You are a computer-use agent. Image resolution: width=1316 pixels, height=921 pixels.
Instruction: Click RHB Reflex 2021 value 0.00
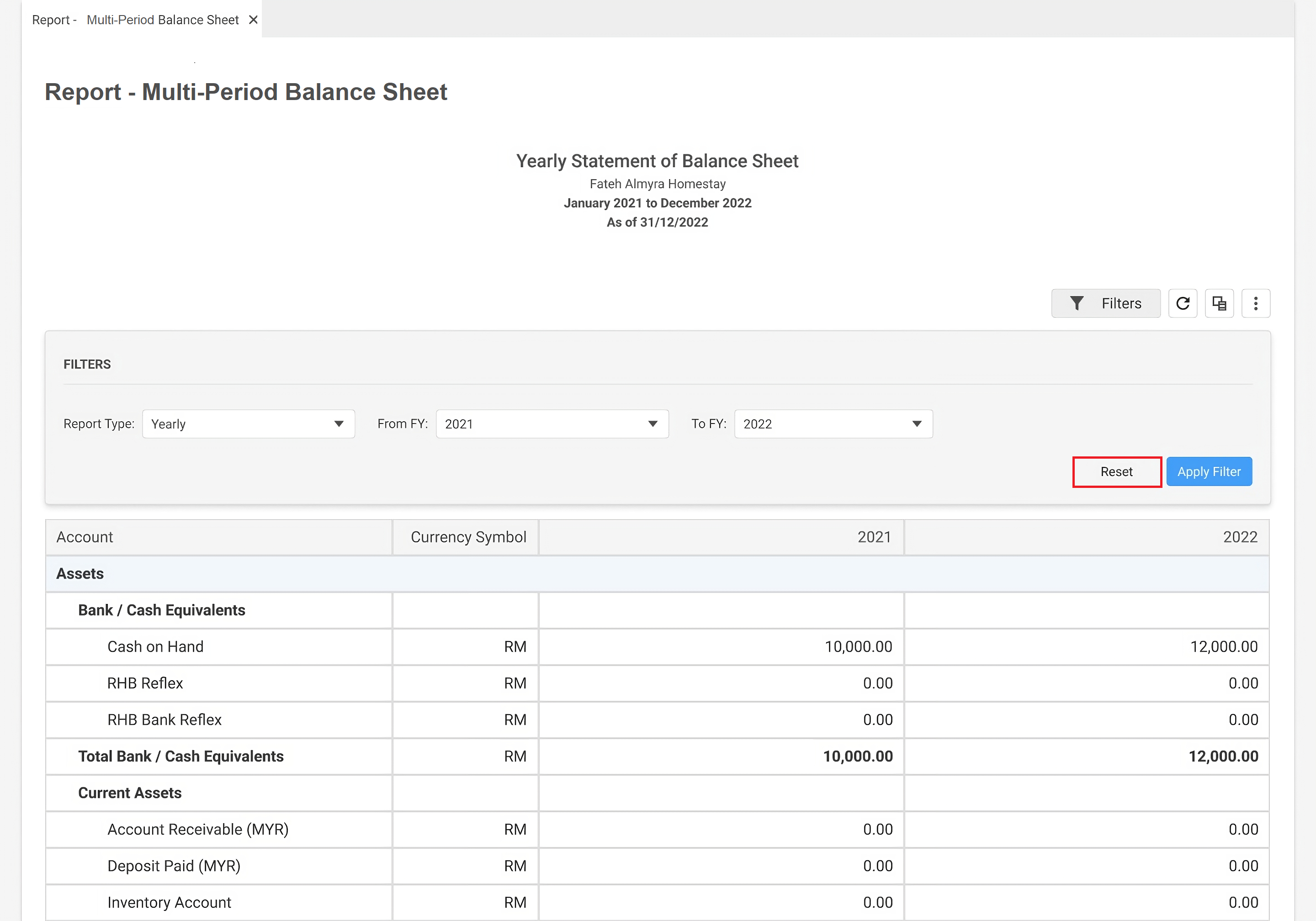coord(877,683)
